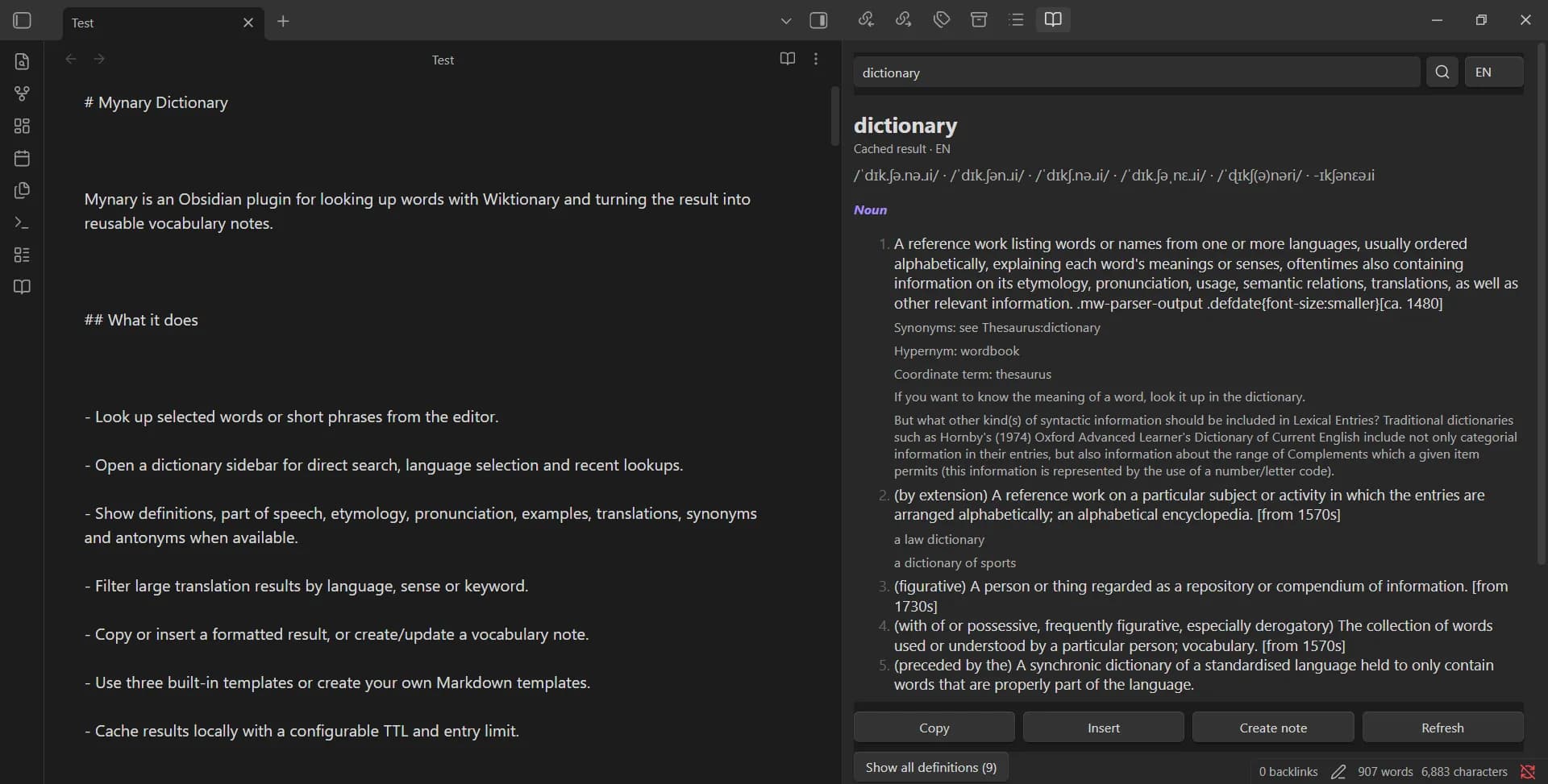
Task: Open more options three-dot menu for Test note
Action: point(816,59)
